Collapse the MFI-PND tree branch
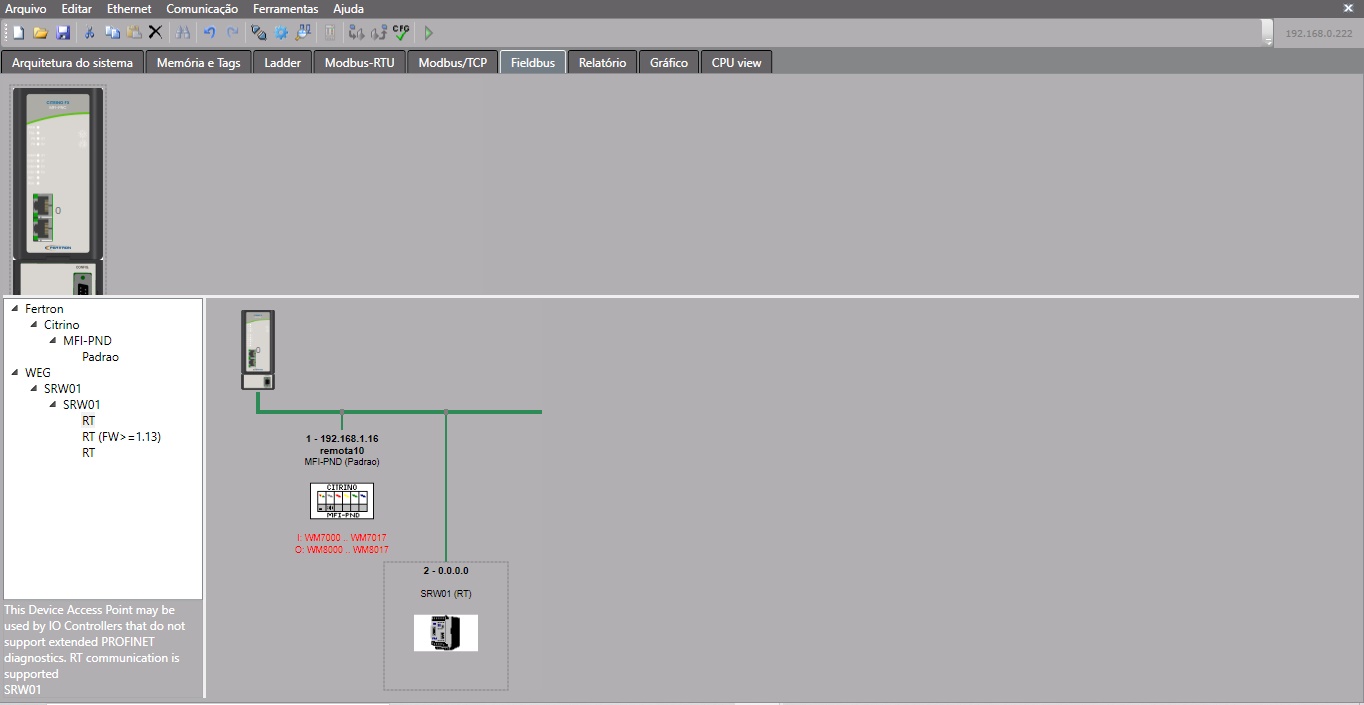The width and height of the screenshot is (1364, 705). (x=53, y=341)
